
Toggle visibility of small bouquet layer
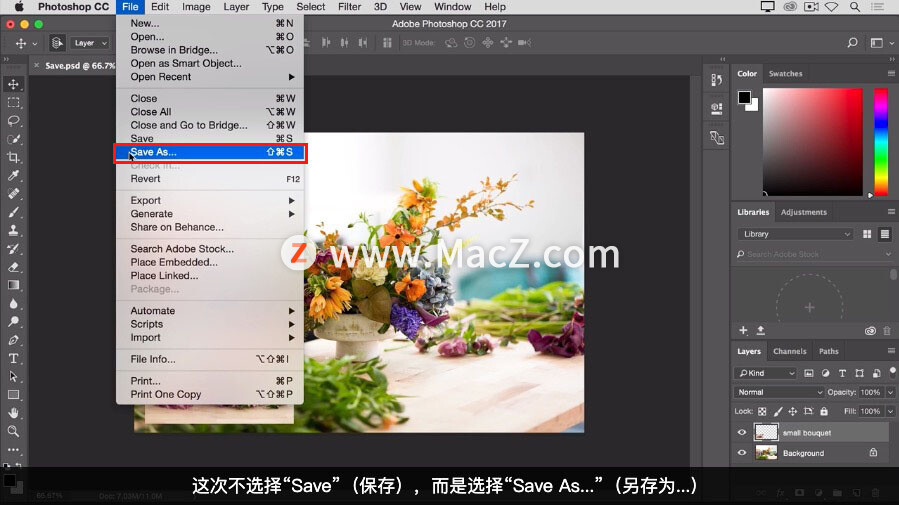click(742, 433)
